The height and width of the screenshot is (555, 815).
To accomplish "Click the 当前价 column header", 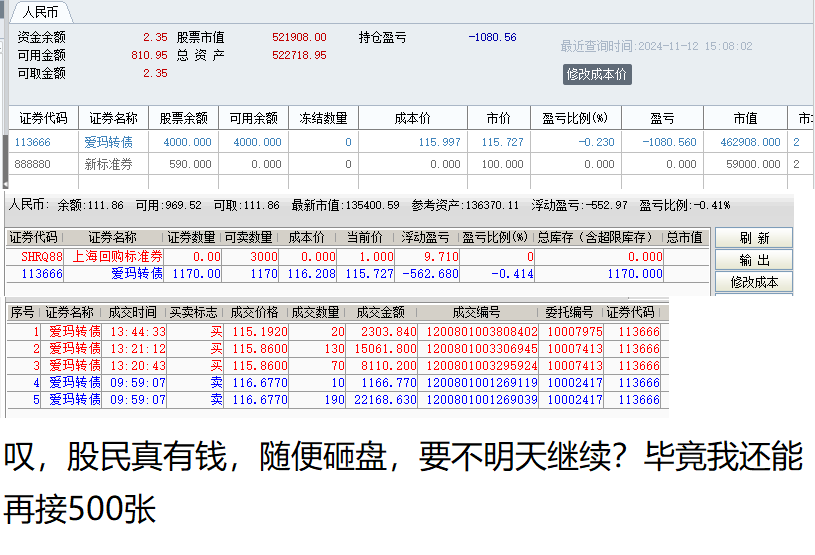I will coord(364,237).
